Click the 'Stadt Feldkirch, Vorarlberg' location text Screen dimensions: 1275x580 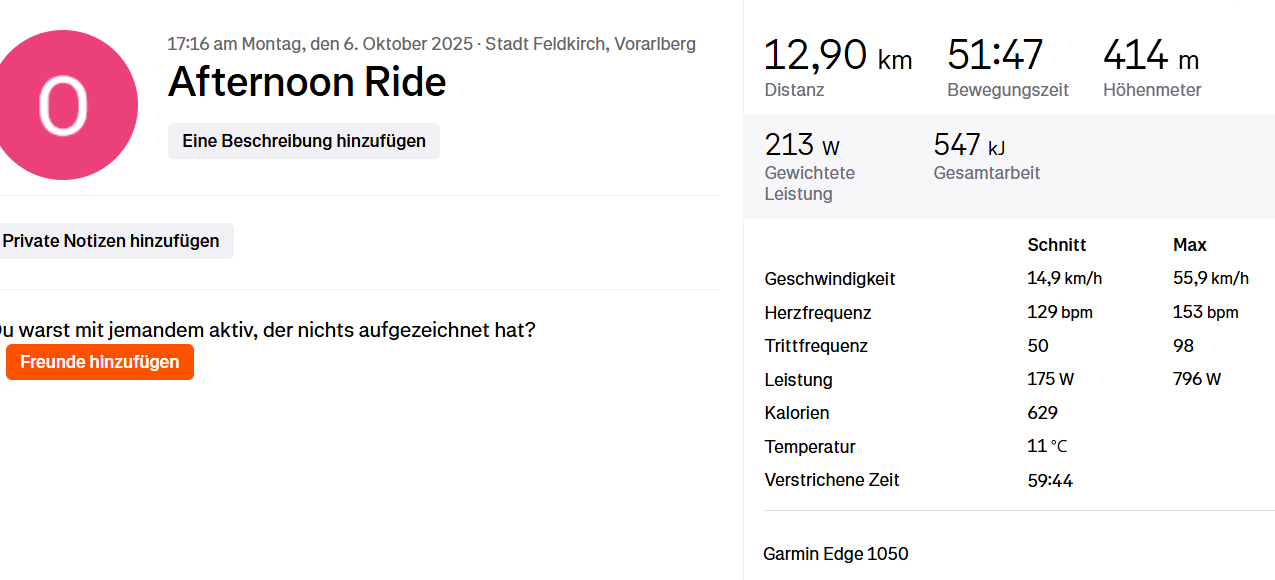click(590, 44)
